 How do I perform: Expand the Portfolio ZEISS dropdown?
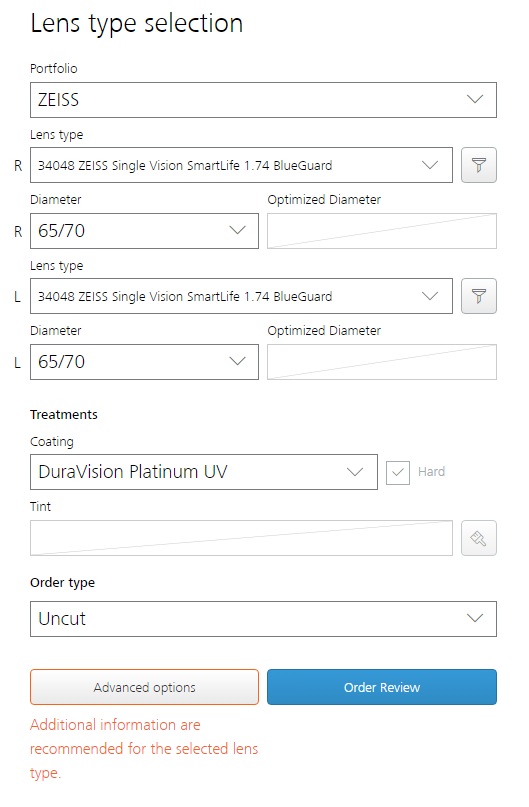(263, 100)
